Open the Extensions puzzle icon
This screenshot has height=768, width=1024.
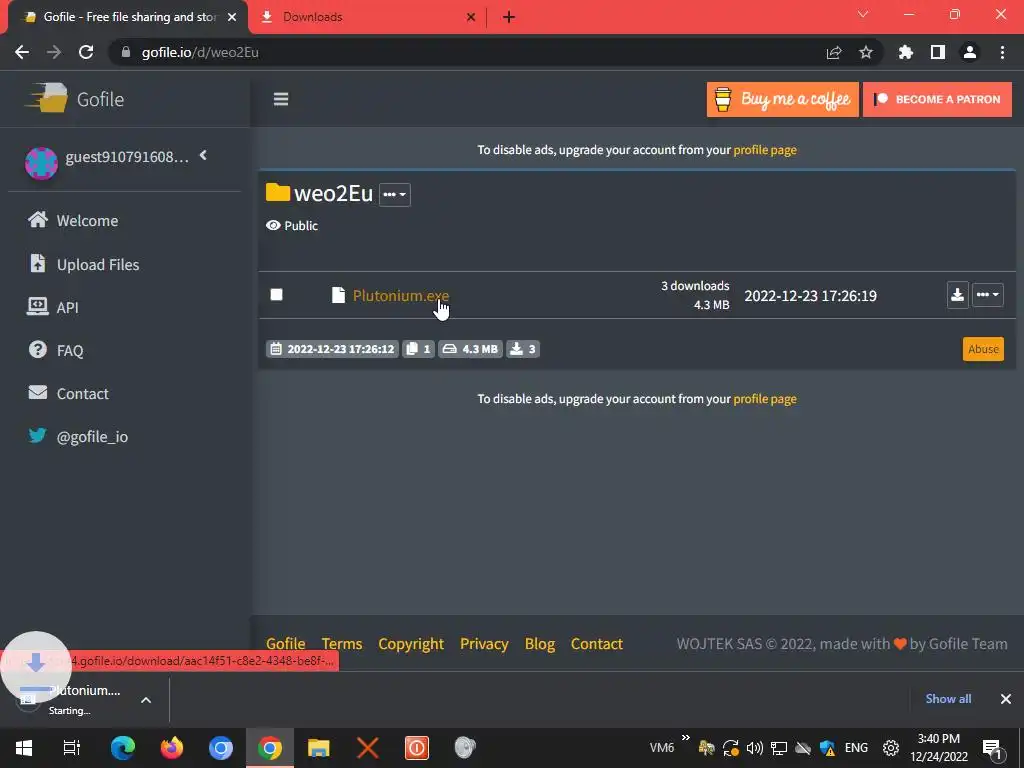pyautogui.click(x=905, y=52)
